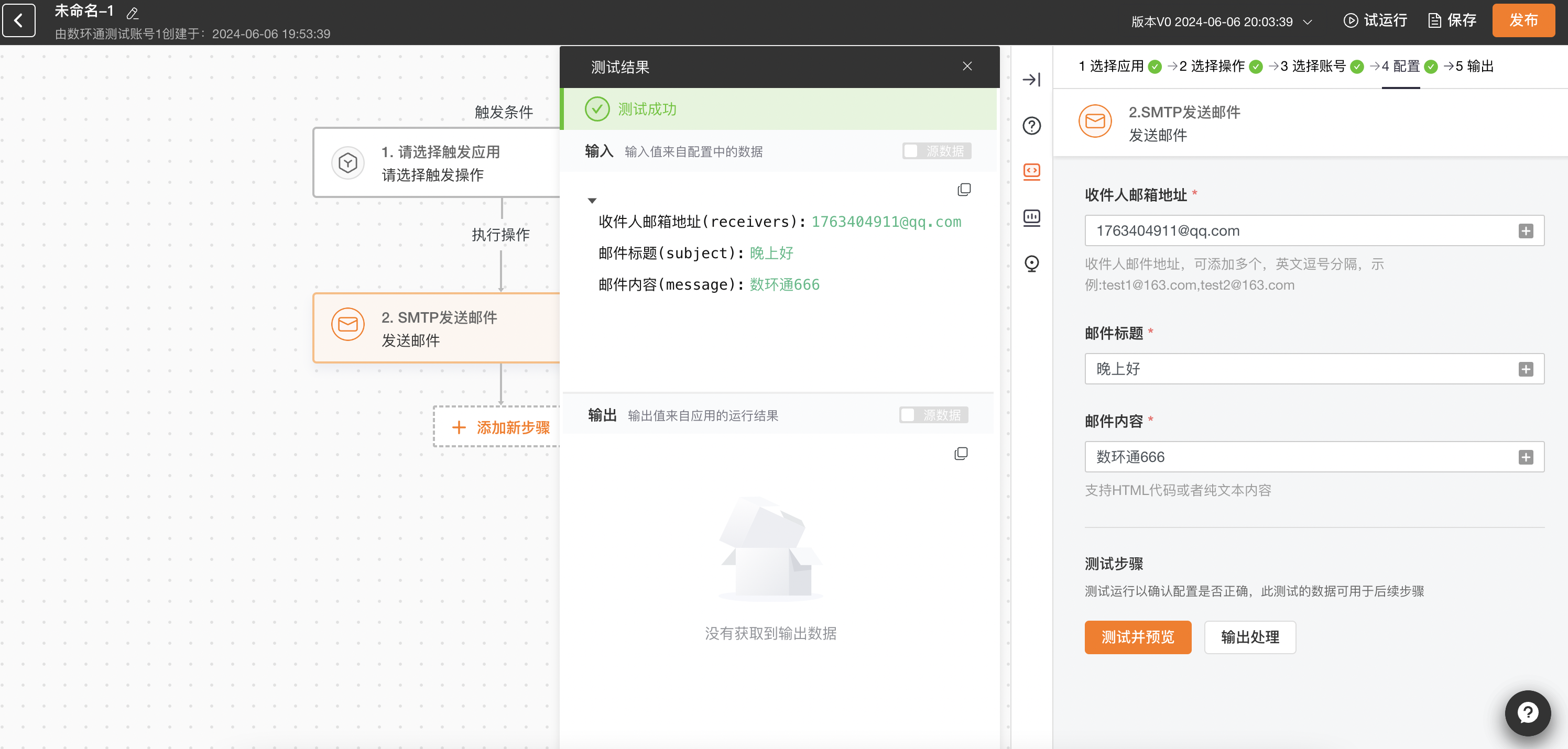The height and width of the screenshot is (749, 1568).
Task: Insert variable into recipient address field
Action: point(1526,230)
